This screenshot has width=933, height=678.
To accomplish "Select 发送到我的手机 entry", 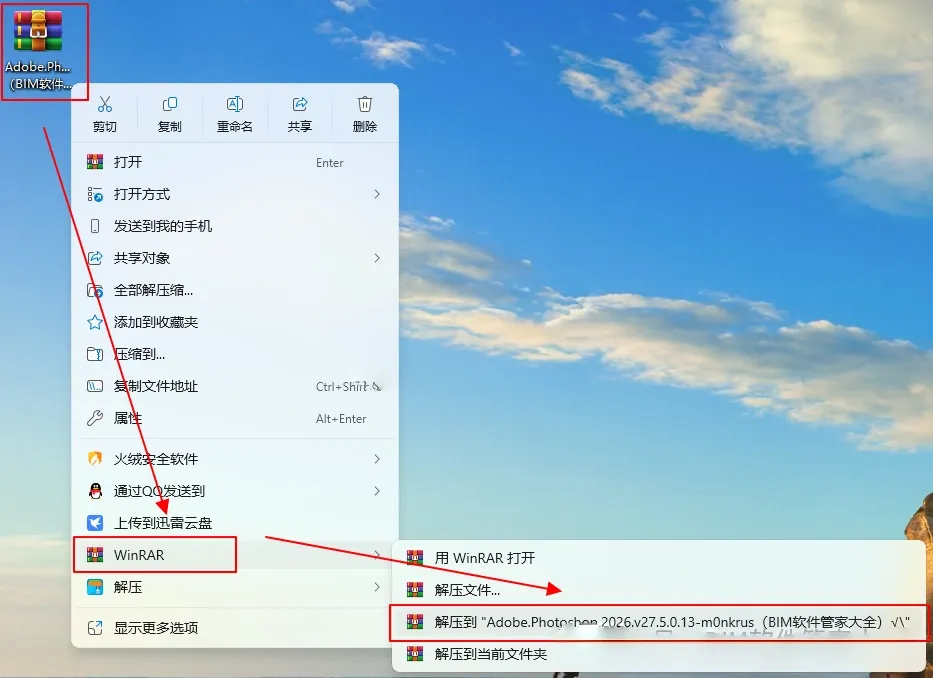I will tap(235, 226).
